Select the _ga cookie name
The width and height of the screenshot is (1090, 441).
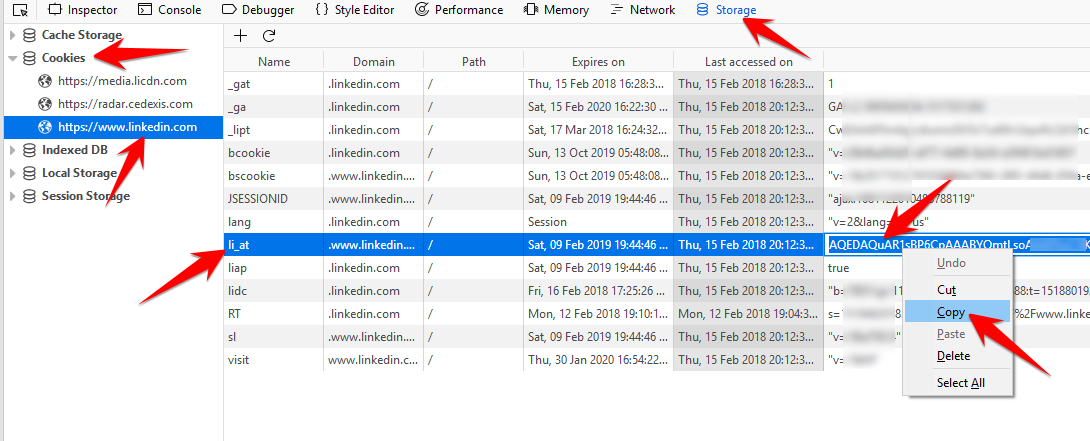pyautogui.click(x=236, y=107)
